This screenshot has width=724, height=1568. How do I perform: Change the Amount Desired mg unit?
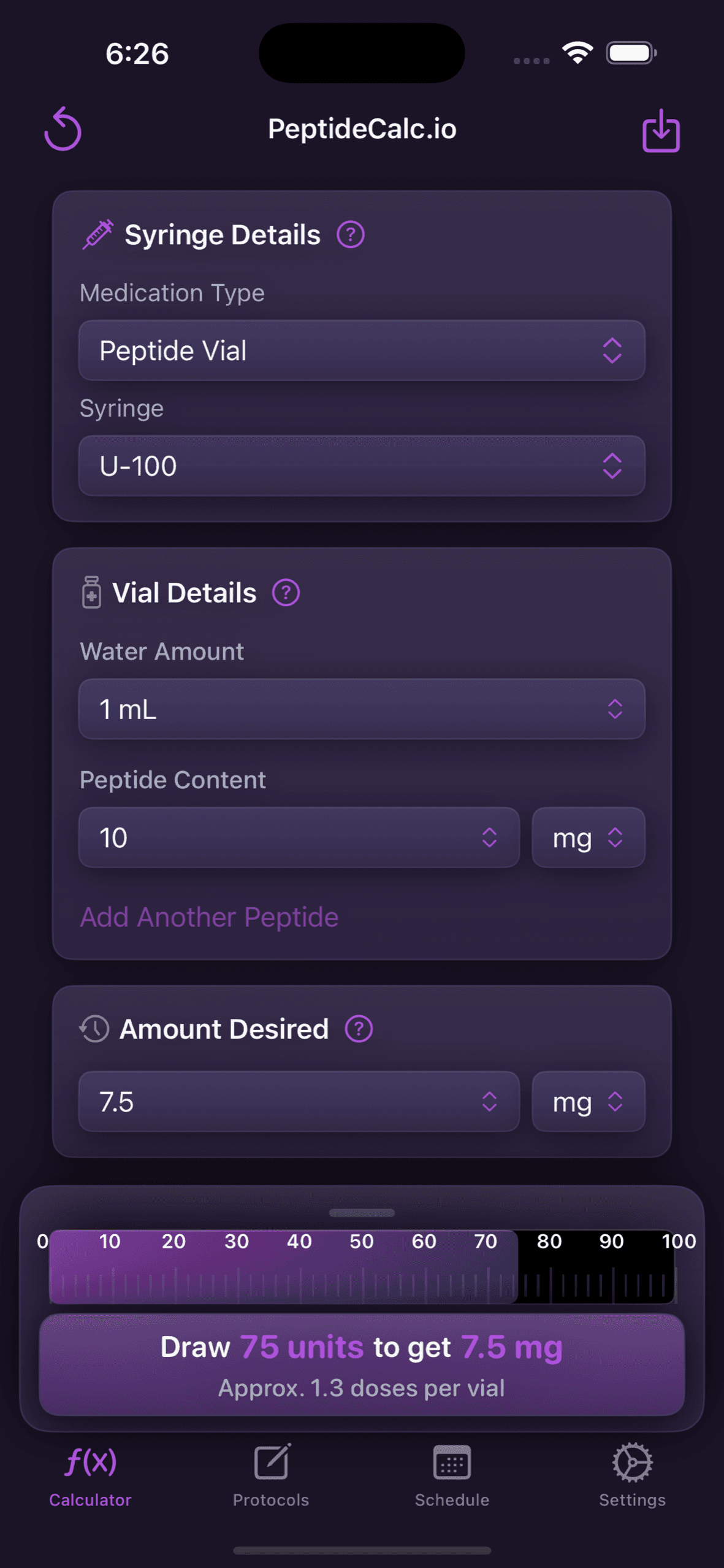[588, 1102]
